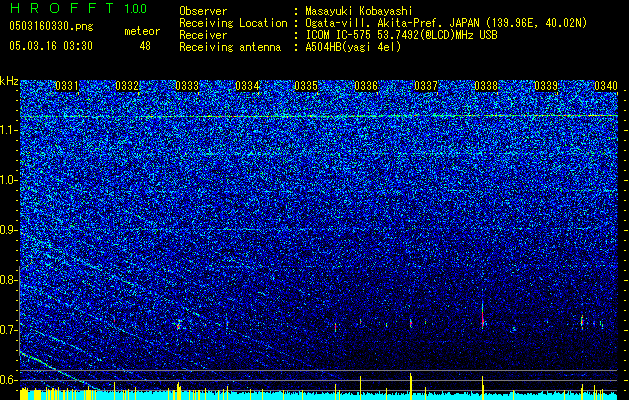Click the 0338 time marker
Viewport: 629px width, 400px height.
pos(486,86)
